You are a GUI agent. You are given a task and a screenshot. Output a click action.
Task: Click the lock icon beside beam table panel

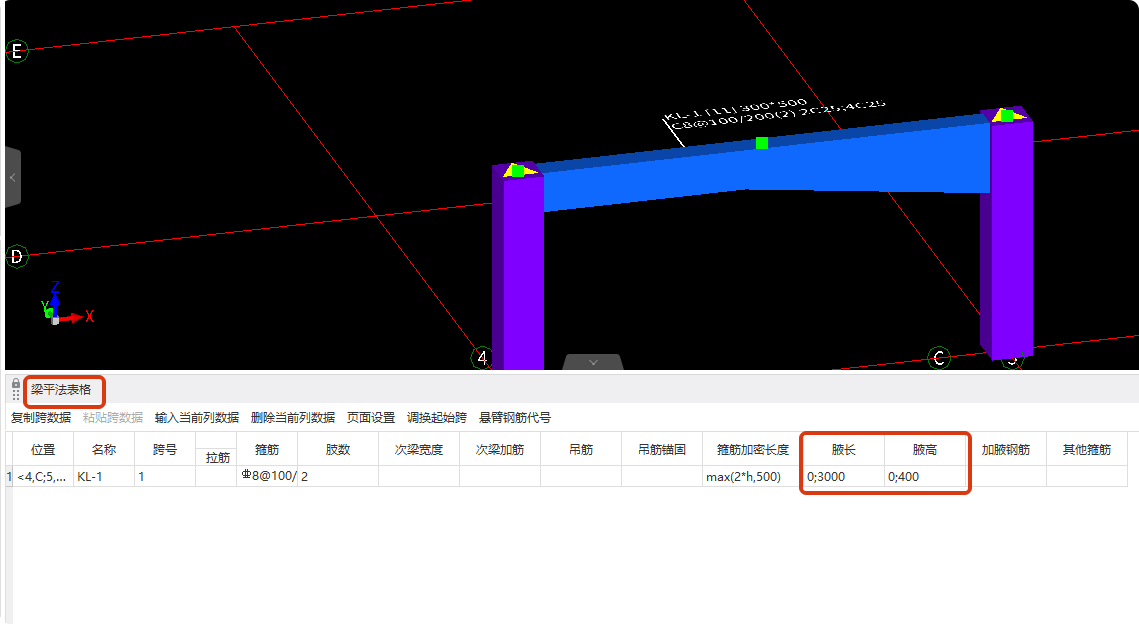click(15, 384)
